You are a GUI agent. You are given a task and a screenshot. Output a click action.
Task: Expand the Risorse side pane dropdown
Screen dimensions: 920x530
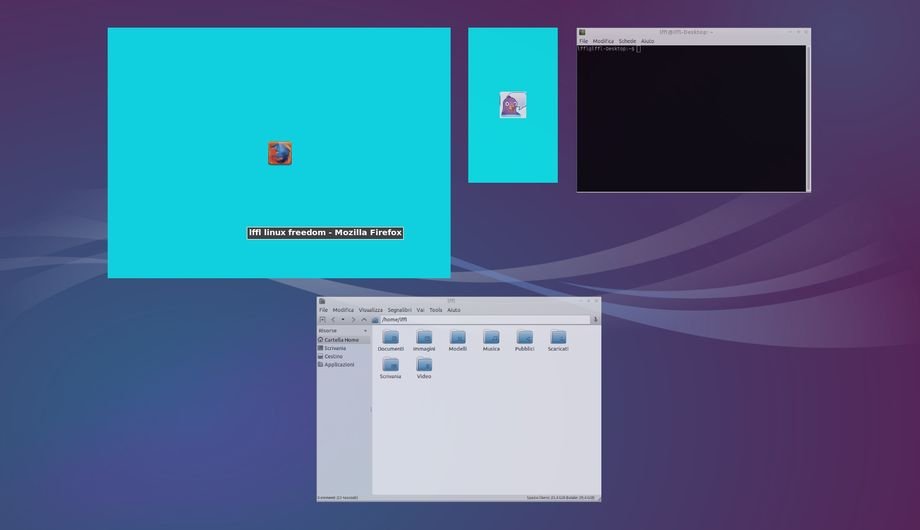pyautogui.click(x=365, y=330)
